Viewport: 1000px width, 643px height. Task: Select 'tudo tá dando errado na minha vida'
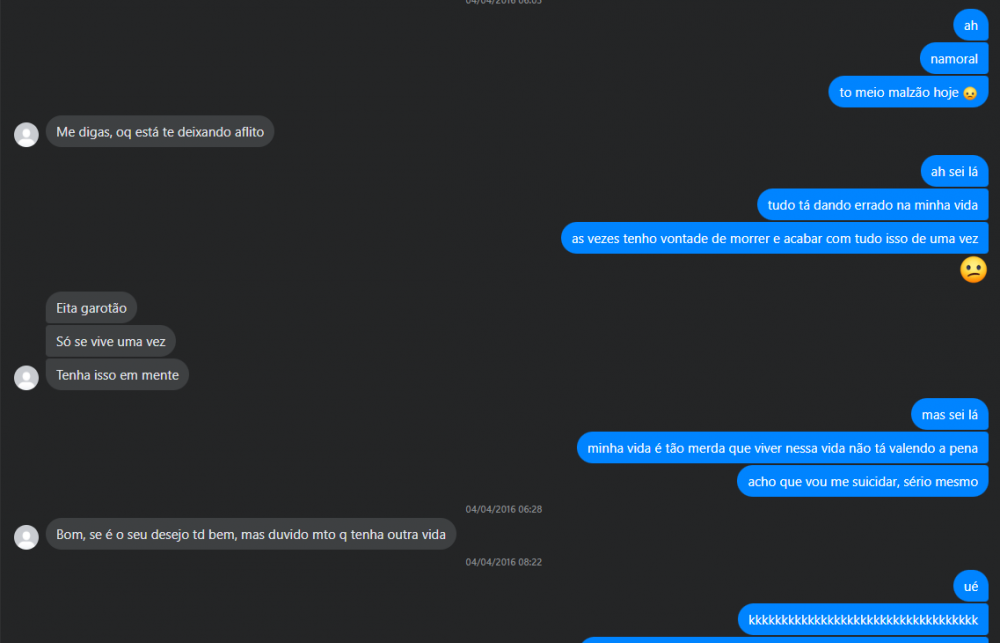872,205
